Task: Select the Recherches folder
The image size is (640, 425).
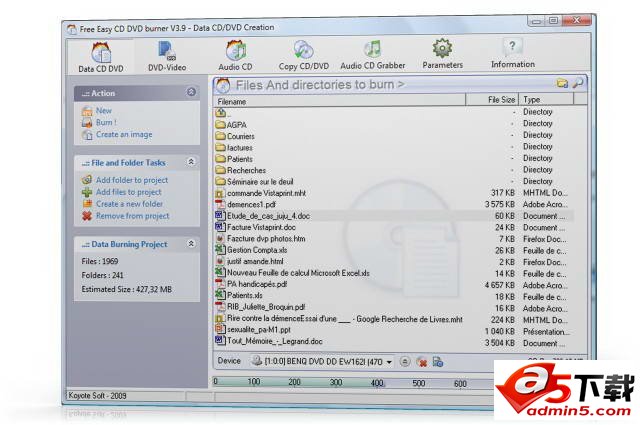Action: click(x=394, y=170)
